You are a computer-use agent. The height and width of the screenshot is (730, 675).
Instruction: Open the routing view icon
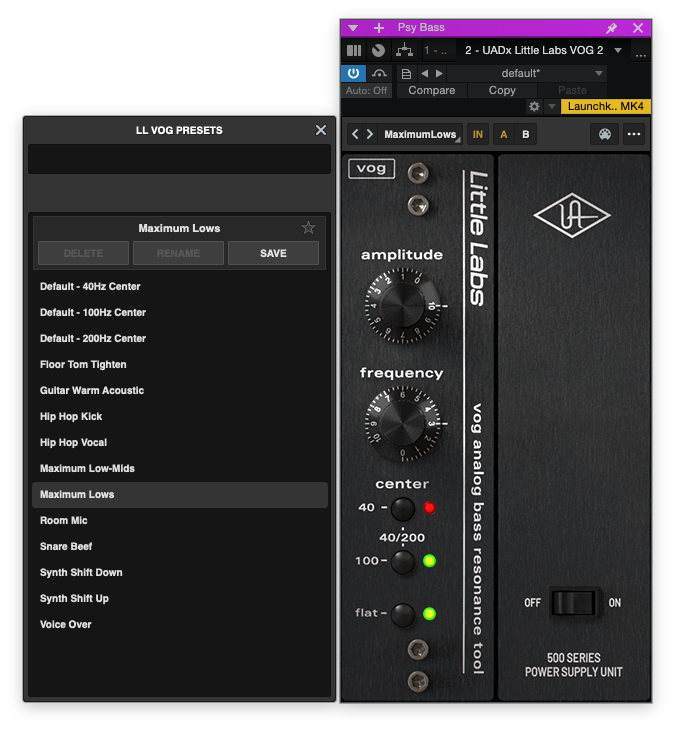404,50
